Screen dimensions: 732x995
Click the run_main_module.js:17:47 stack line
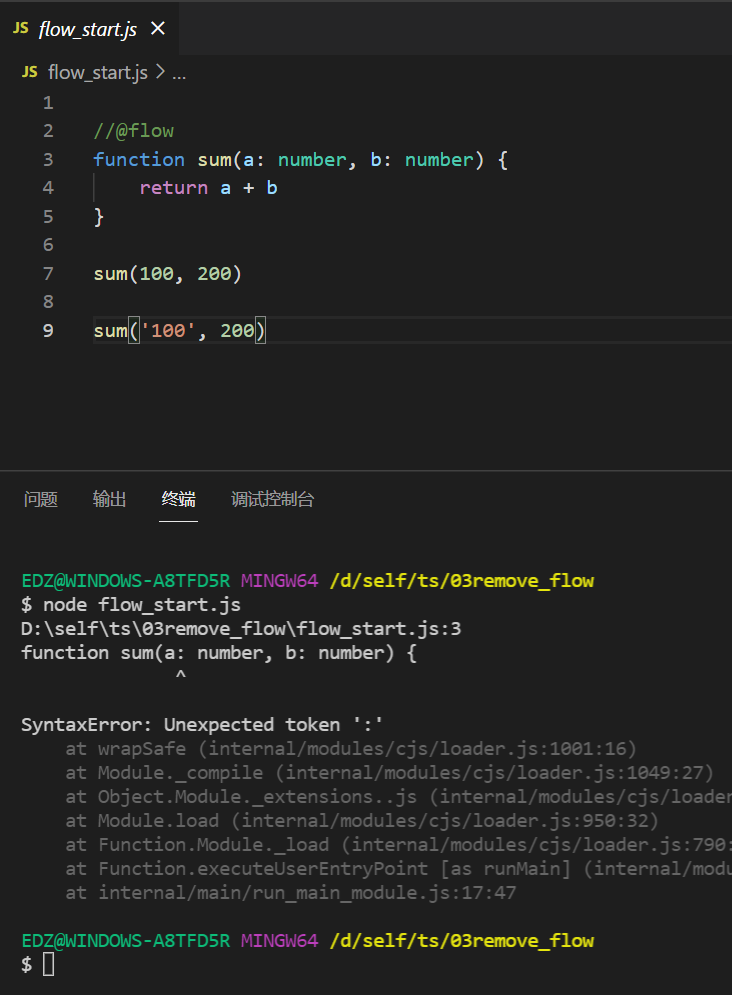pyautogui.click(x=291, y=893)
